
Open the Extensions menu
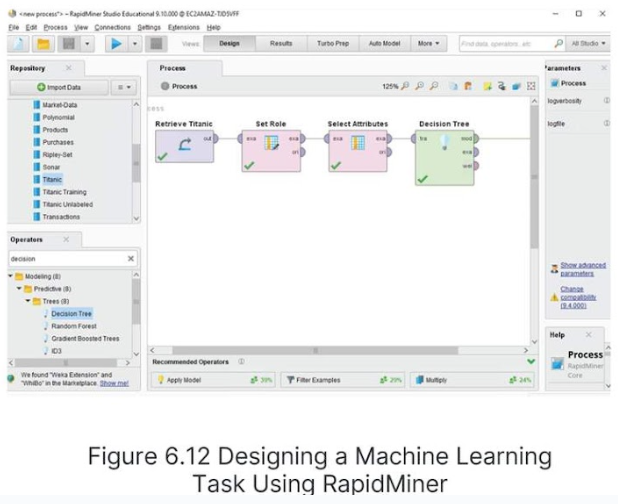pyautogui.click(x=184, y=28)
